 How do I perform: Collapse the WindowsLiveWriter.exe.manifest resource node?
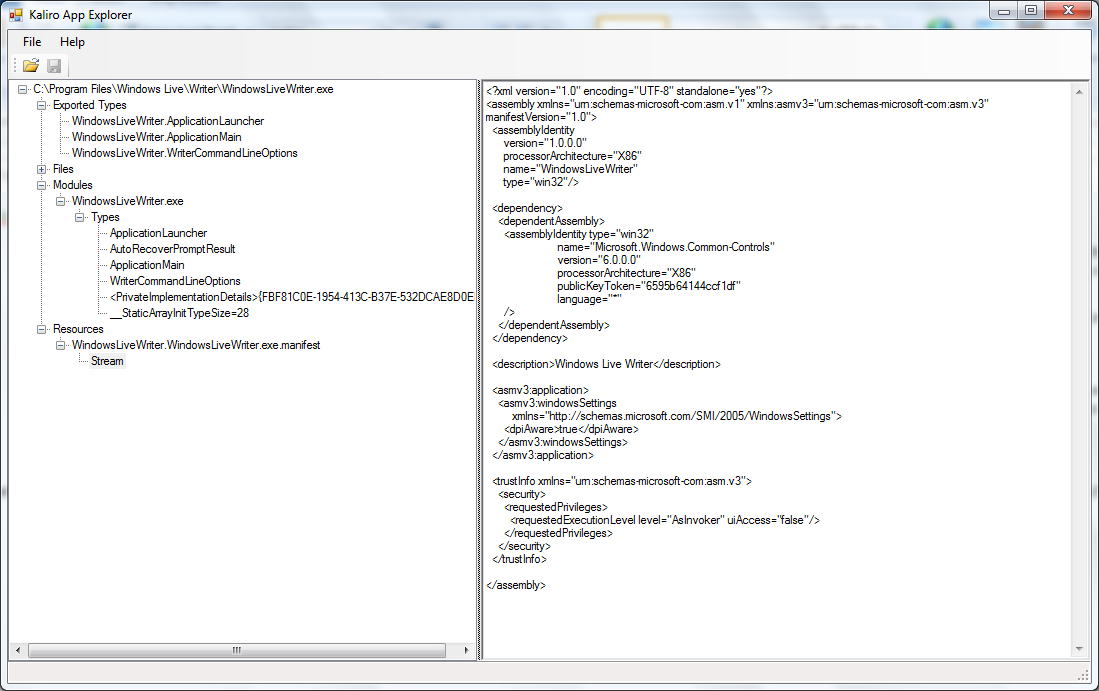60,345
